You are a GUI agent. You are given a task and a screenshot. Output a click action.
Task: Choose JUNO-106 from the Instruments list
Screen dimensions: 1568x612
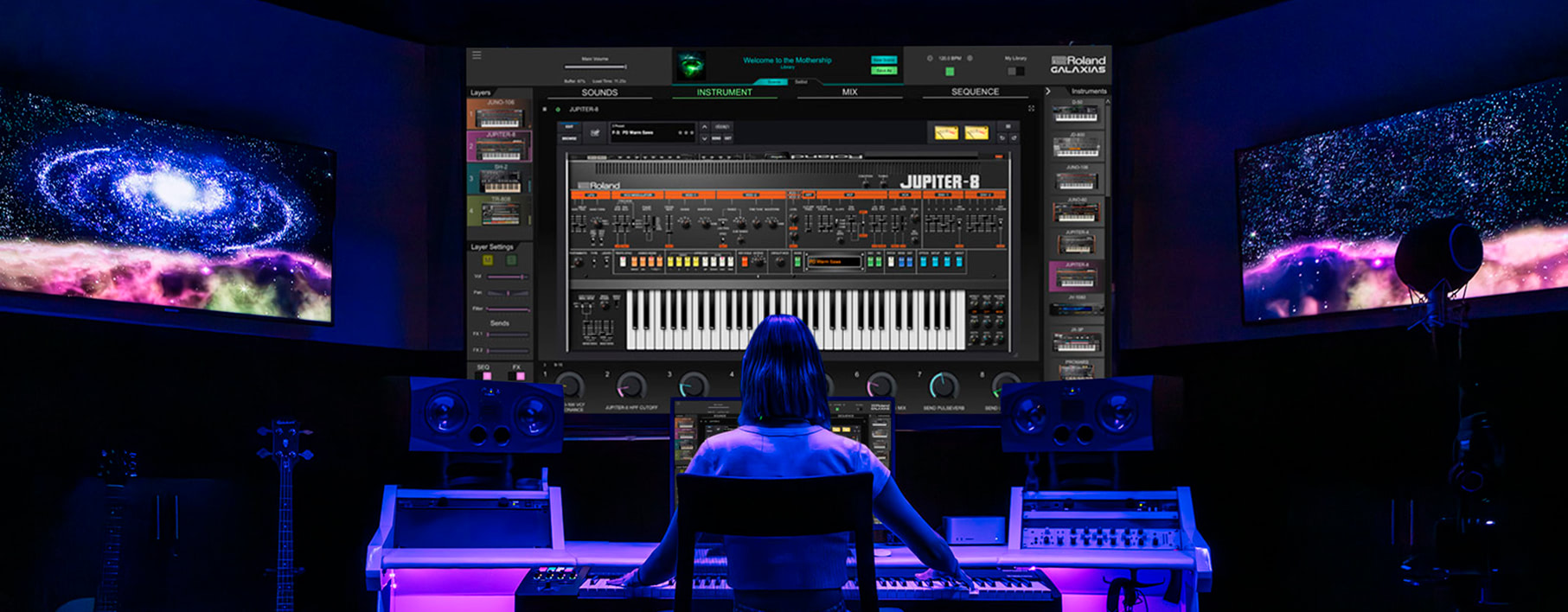click(1076, 178)
